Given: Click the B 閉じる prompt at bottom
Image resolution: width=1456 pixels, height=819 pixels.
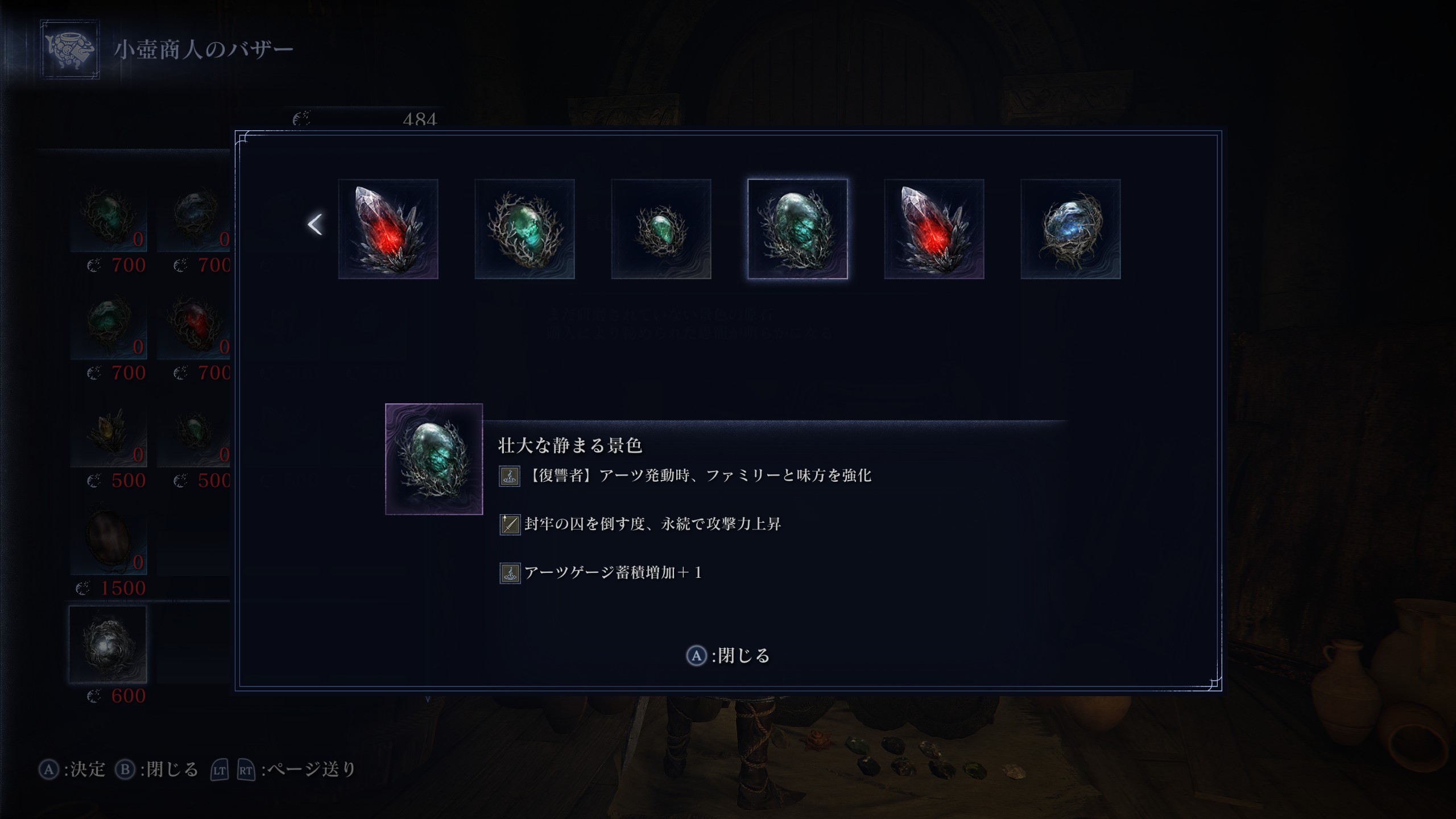Looking at the screenshot, I should point(157,770).
